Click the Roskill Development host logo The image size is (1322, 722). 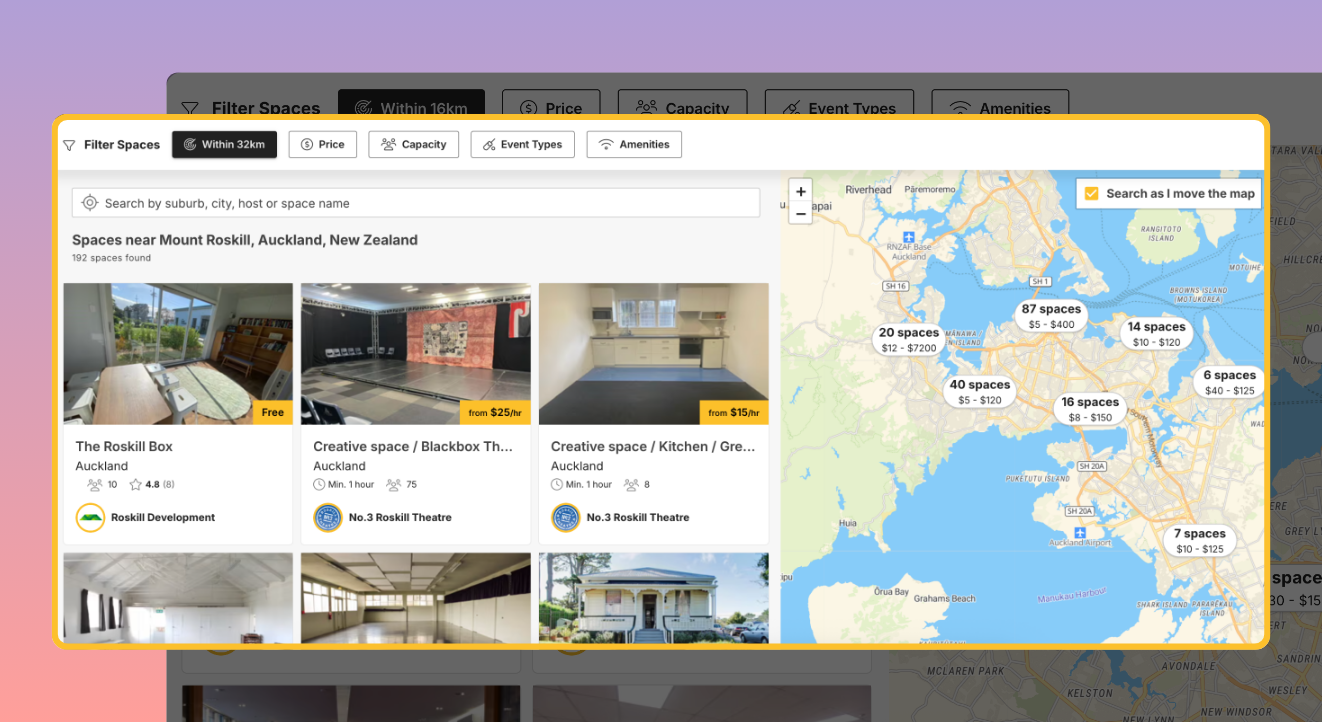(91, 518)
